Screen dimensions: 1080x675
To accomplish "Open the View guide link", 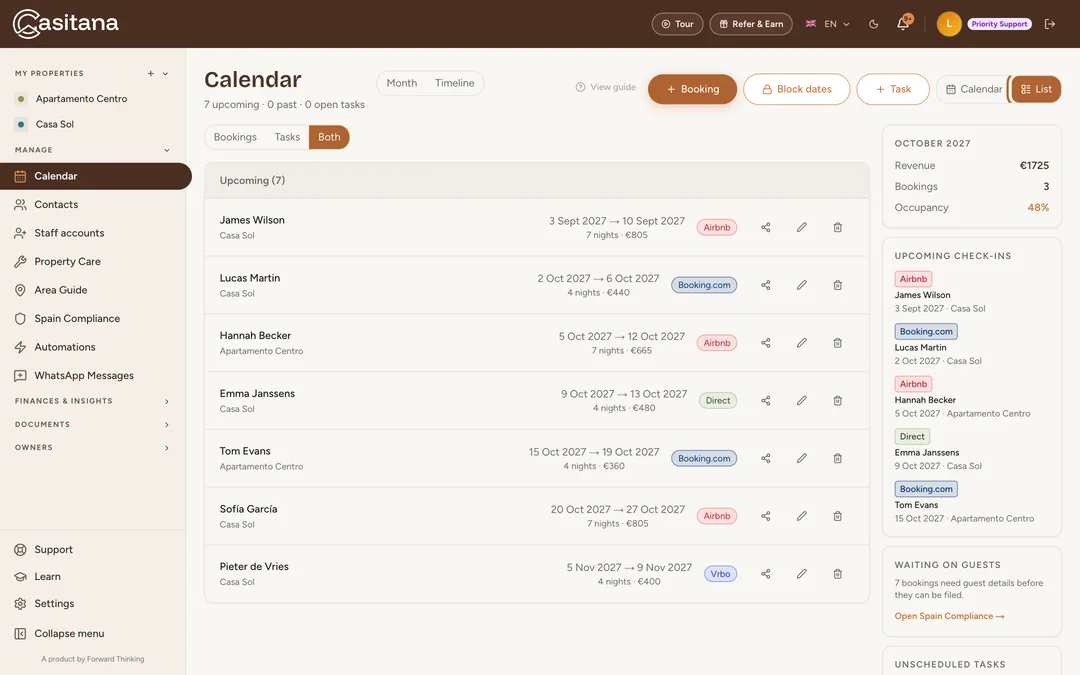I will tap(605, 87).
